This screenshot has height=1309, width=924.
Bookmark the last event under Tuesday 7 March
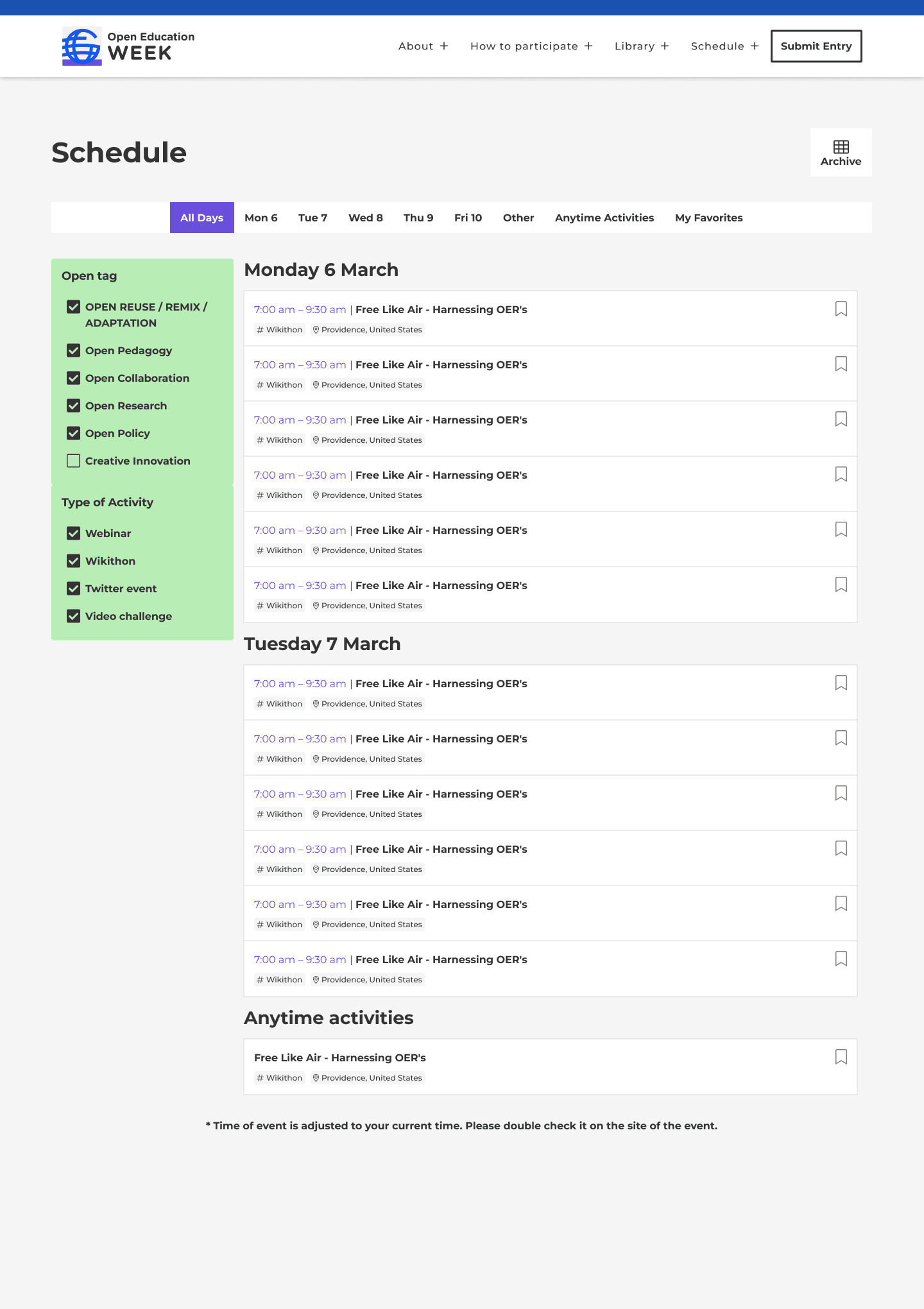pos(841,959)
